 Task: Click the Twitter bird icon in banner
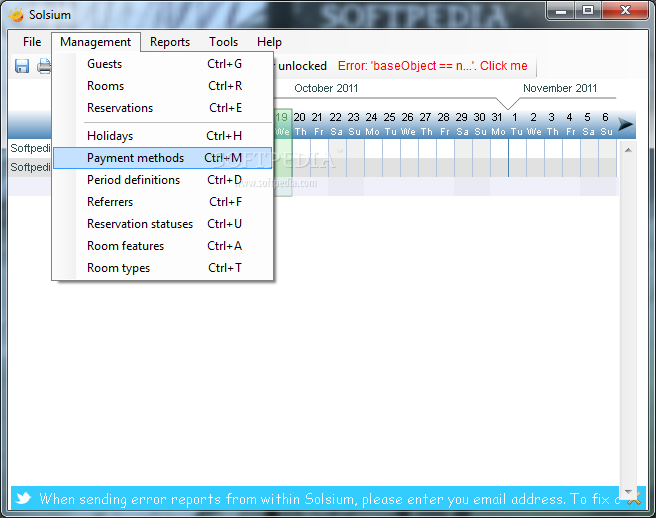point(23,498)
